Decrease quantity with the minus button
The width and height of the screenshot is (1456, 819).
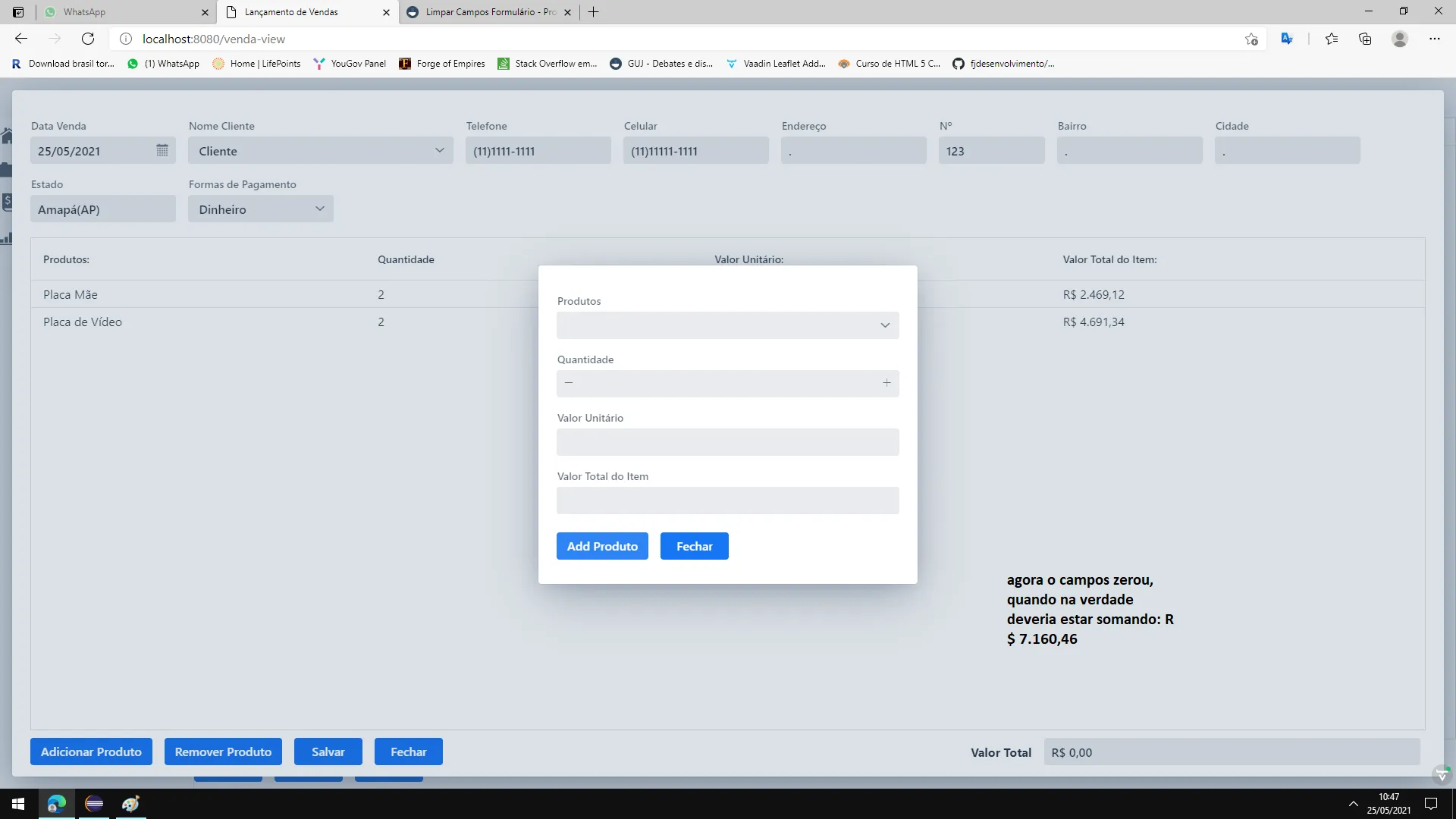(569, 383)
